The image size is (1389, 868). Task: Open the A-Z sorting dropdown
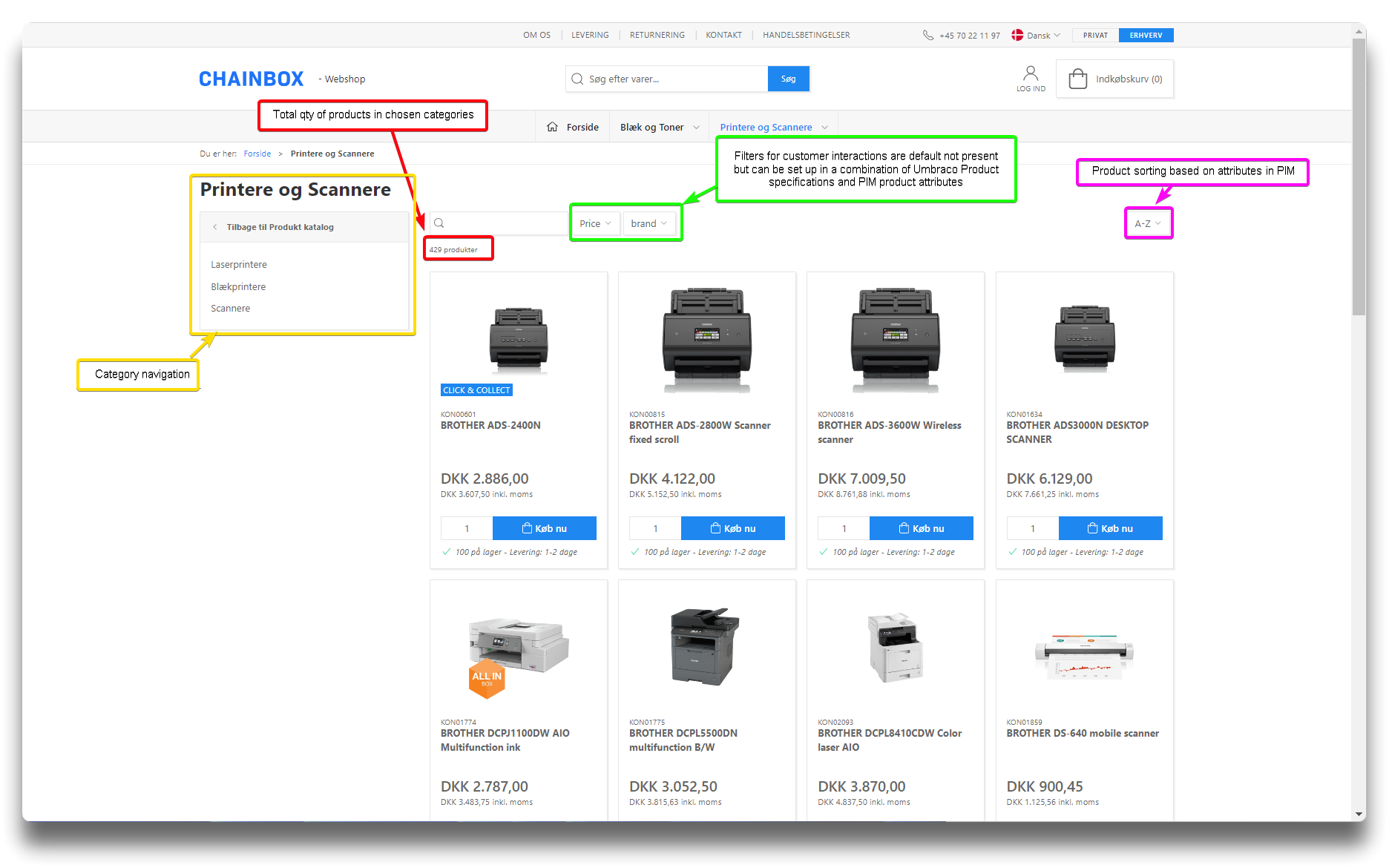[x=1148, y=223]
